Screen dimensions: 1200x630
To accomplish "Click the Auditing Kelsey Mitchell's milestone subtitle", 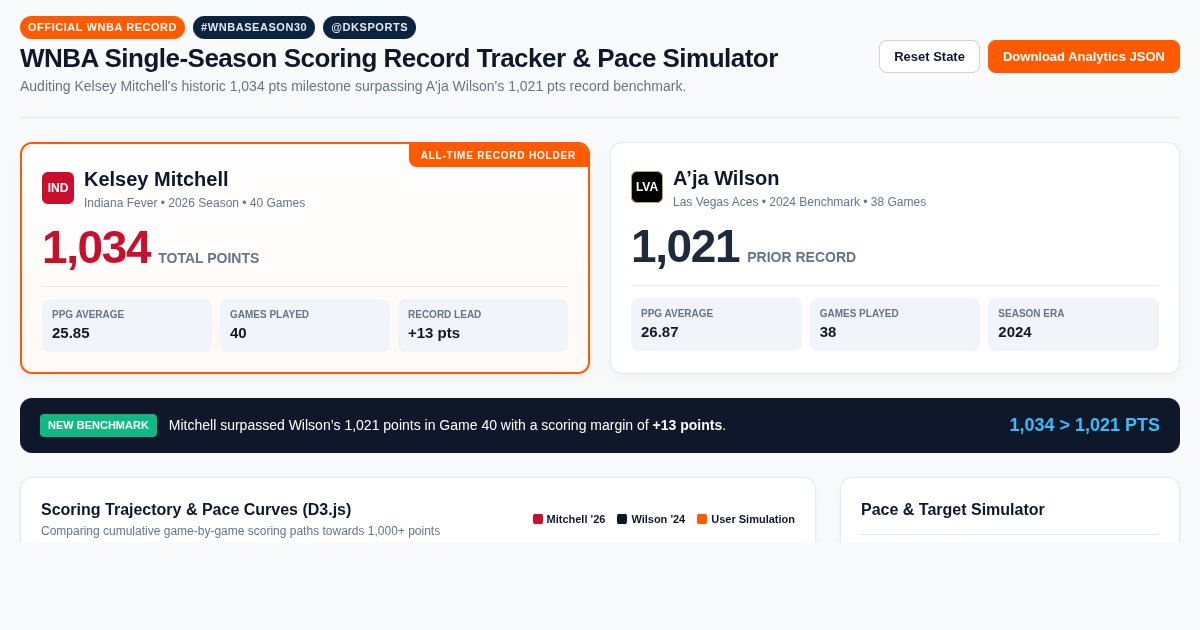I will pyautogui.click(x=353, y=86).
